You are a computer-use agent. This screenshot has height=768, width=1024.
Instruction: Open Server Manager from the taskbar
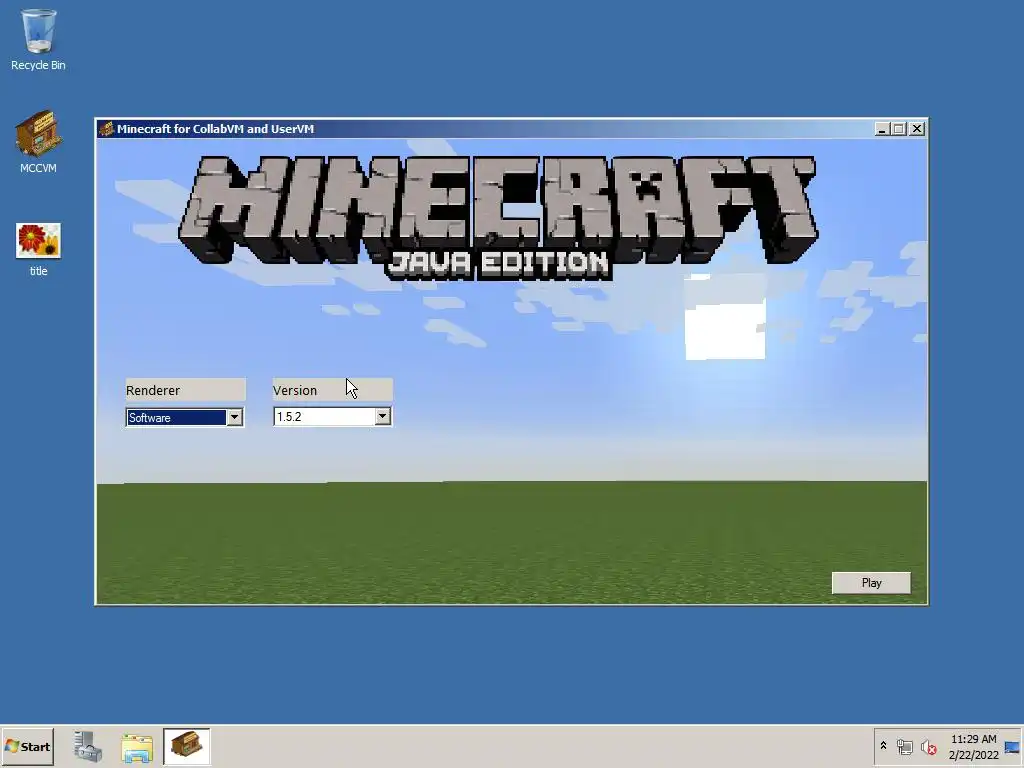point(87,746)
